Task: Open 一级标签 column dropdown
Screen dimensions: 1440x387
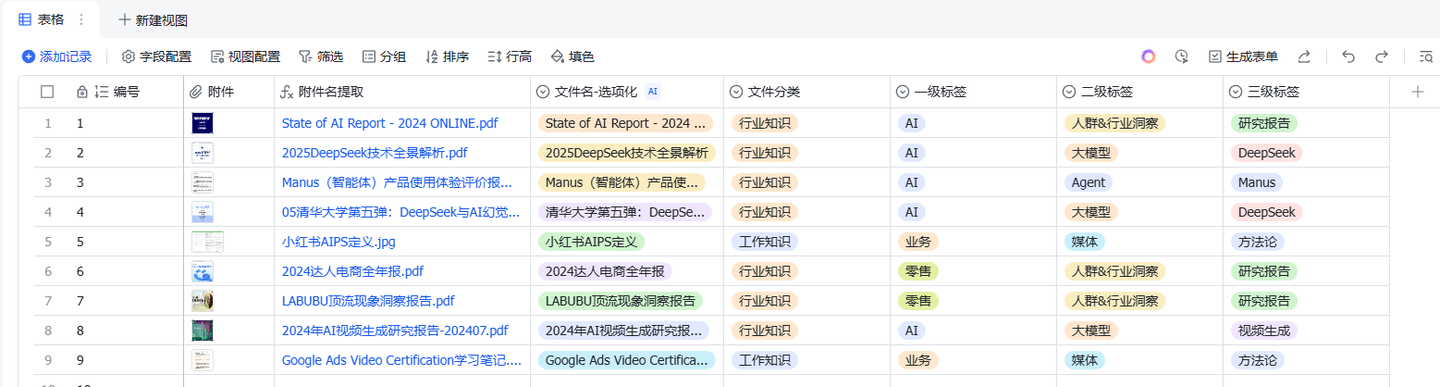Action: coord(902,92)
